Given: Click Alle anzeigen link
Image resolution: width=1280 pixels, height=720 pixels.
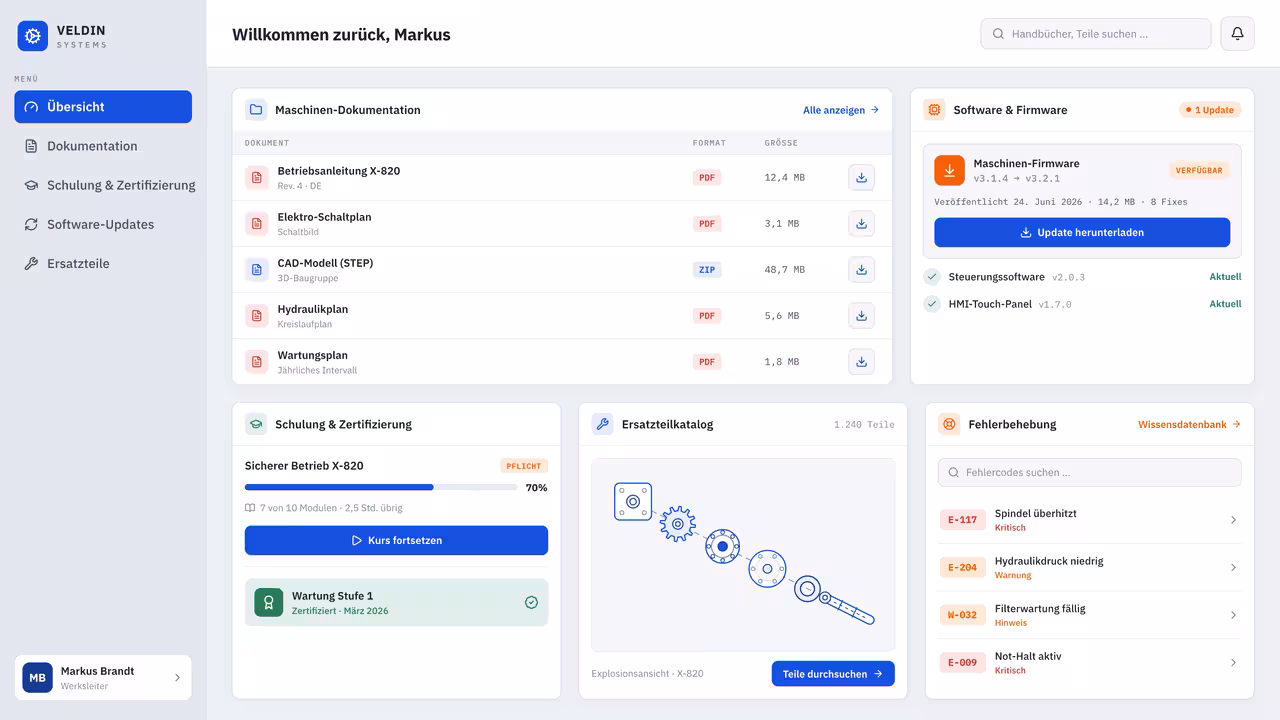Looking at the screenshot, I should [x=841, y=110].
